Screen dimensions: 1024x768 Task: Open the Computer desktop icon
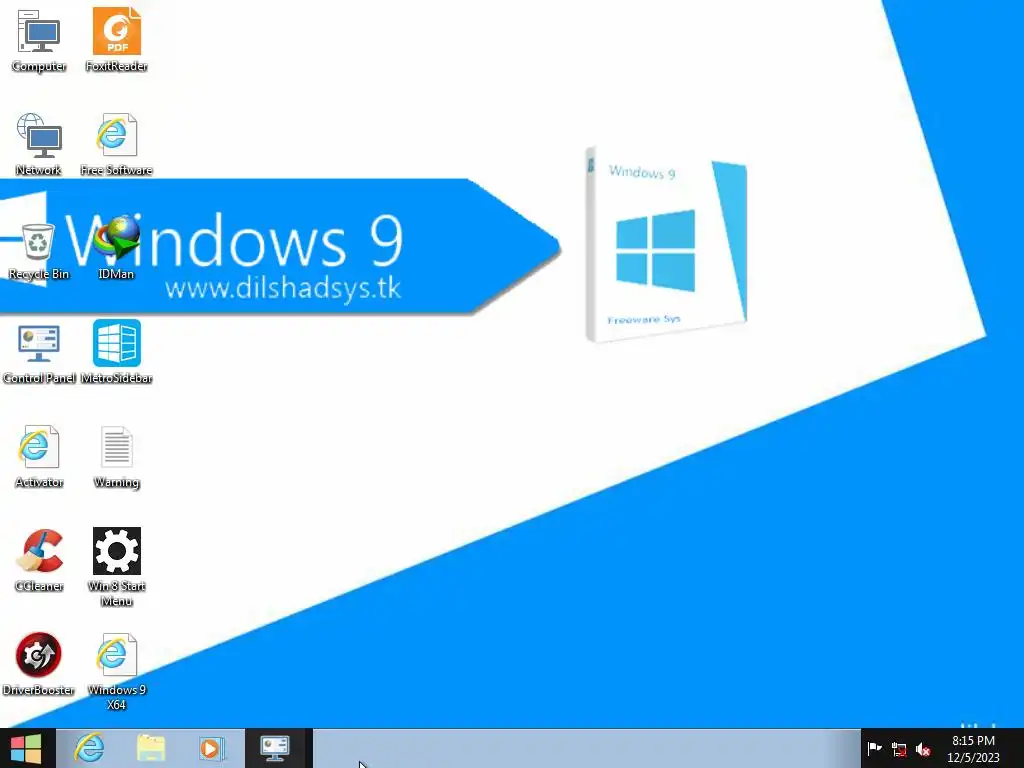pos(39,40)
